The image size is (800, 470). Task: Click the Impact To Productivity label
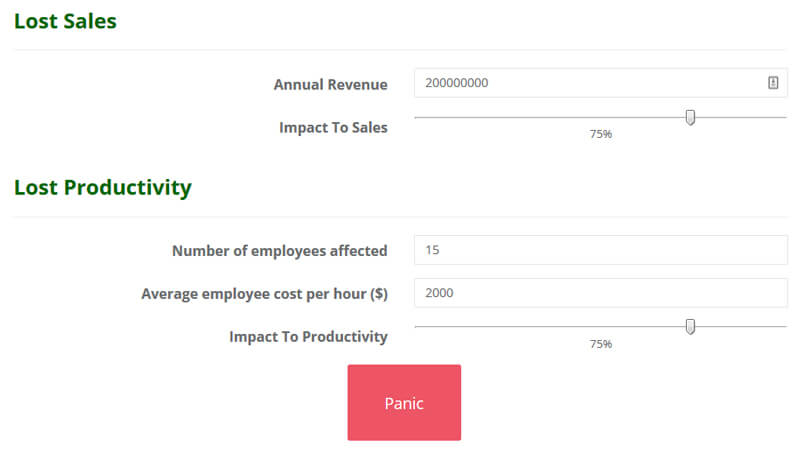[308, 337]
